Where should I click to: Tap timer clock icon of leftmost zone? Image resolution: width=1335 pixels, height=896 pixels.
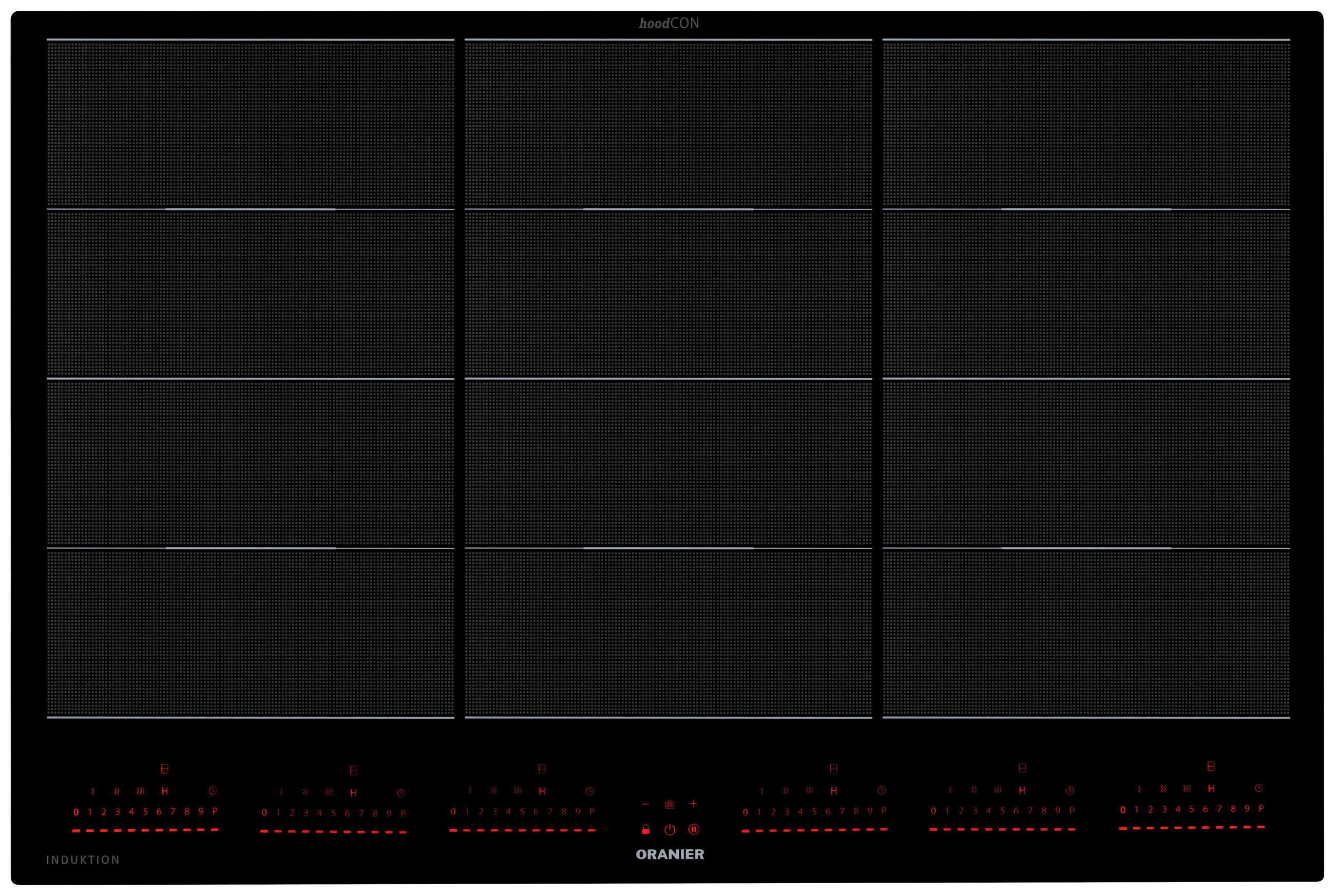(x=213, y=791)
